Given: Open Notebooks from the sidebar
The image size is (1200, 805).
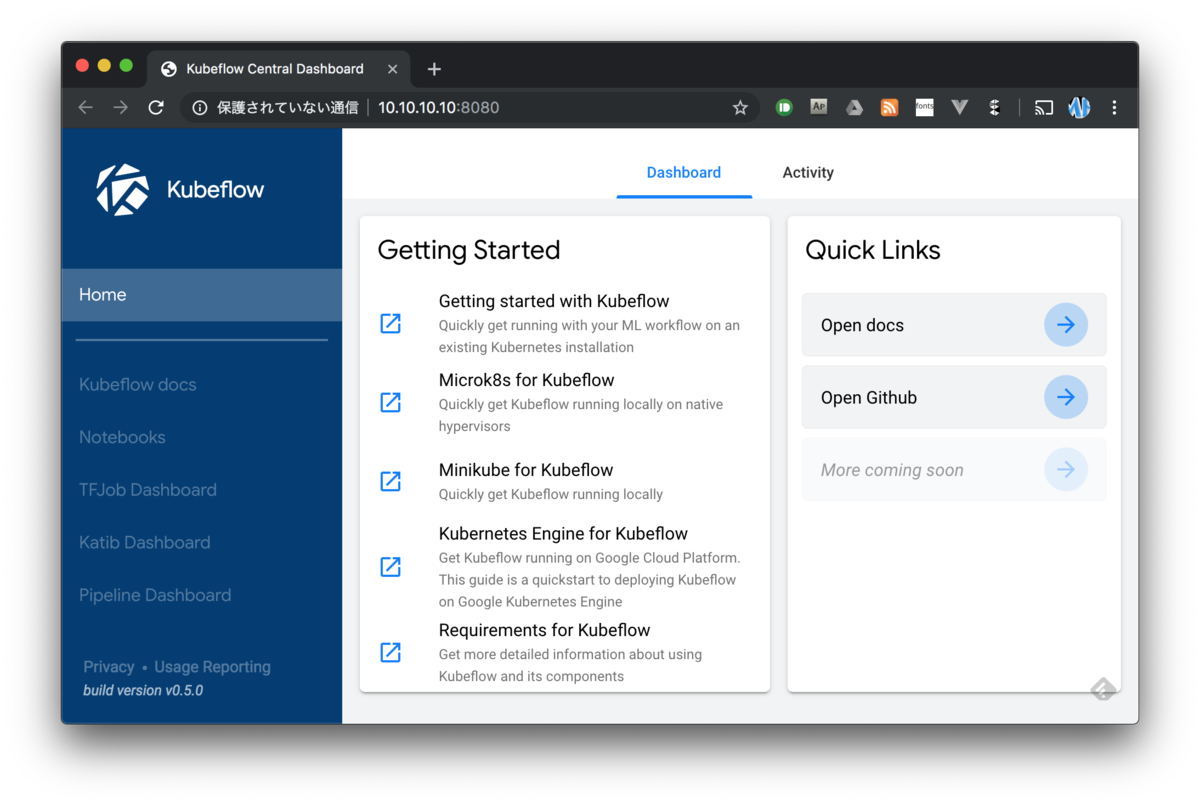Looking at the screenshot, I should tap(122, 437).
